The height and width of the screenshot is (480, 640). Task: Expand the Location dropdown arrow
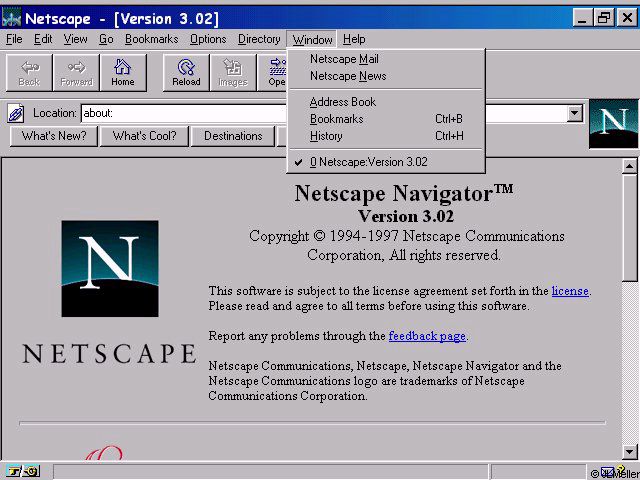click(575, 113)
